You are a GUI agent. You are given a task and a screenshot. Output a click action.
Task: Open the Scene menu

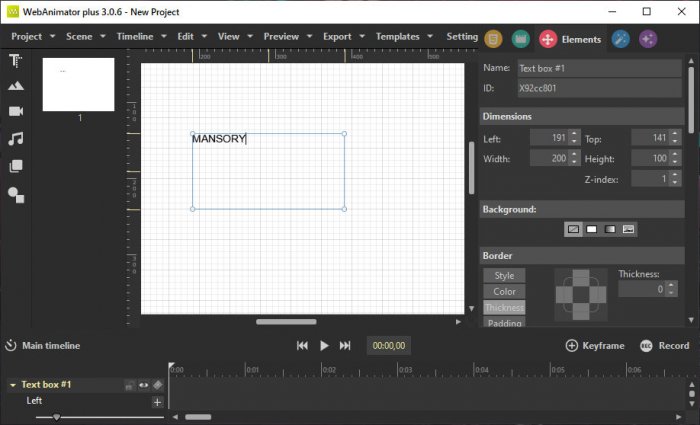86,37
